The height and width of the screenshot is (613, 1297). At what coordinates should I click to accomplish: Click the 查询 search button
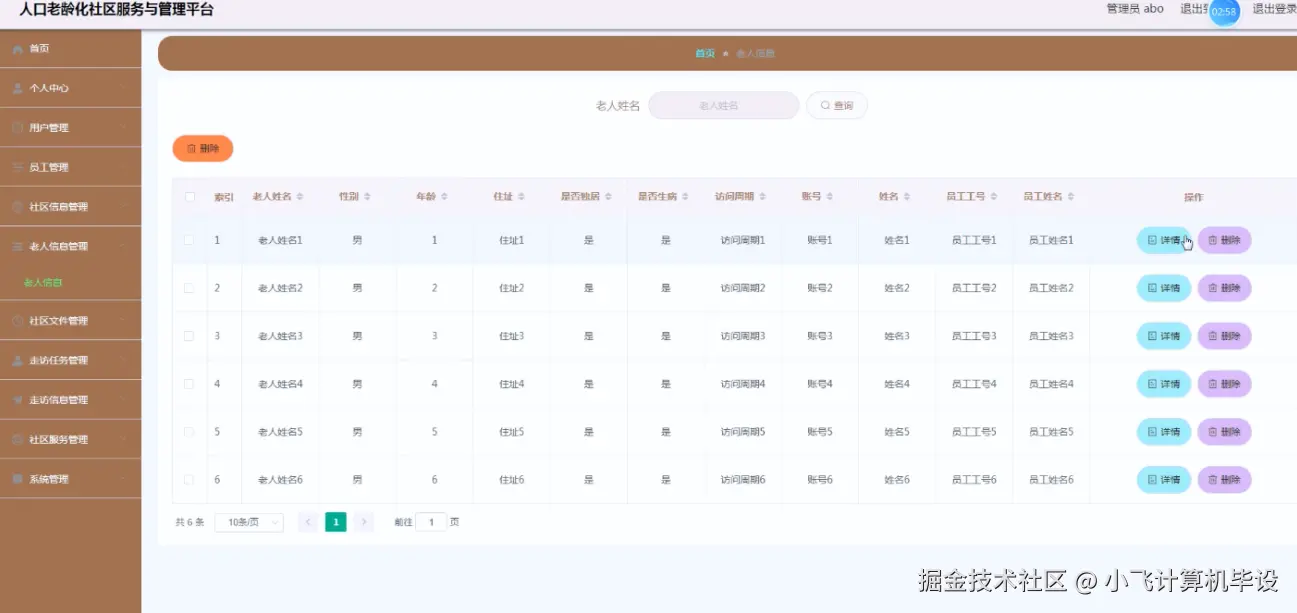point(837,105)
